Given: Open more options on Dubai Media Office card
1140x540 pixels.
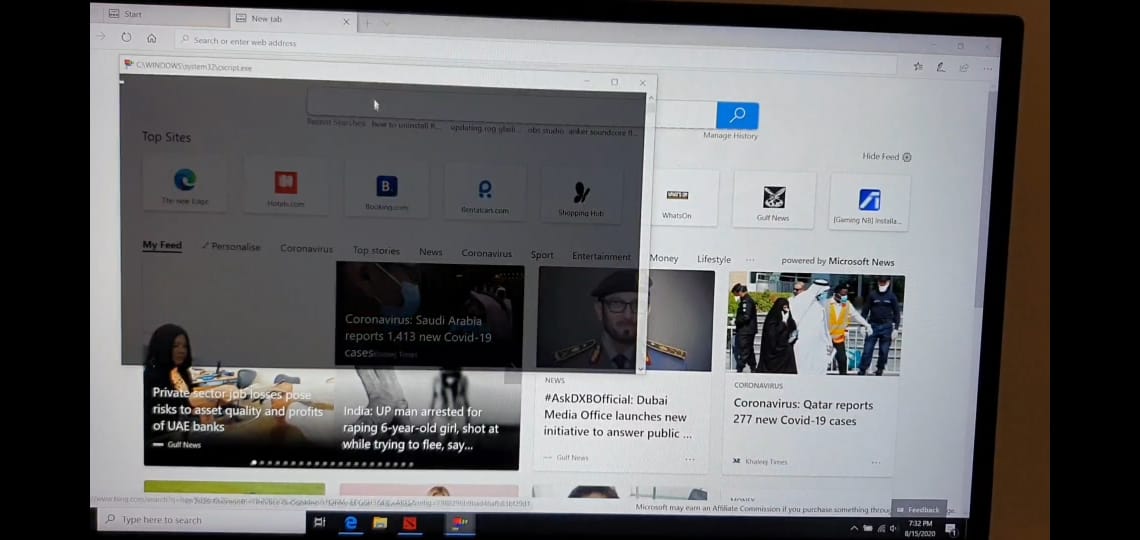Looking at the screenshot, I should tap(689, 459).
